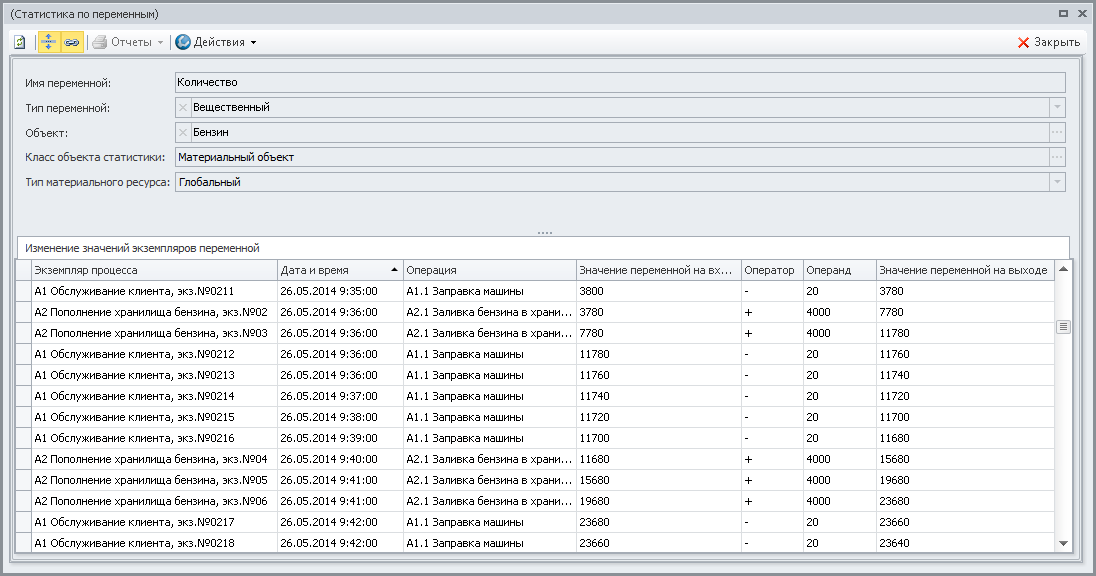Toggle the yellow vertical-arrows split toolbar button
This screenshot has width=1096, height=576.
tap(48, 42)
